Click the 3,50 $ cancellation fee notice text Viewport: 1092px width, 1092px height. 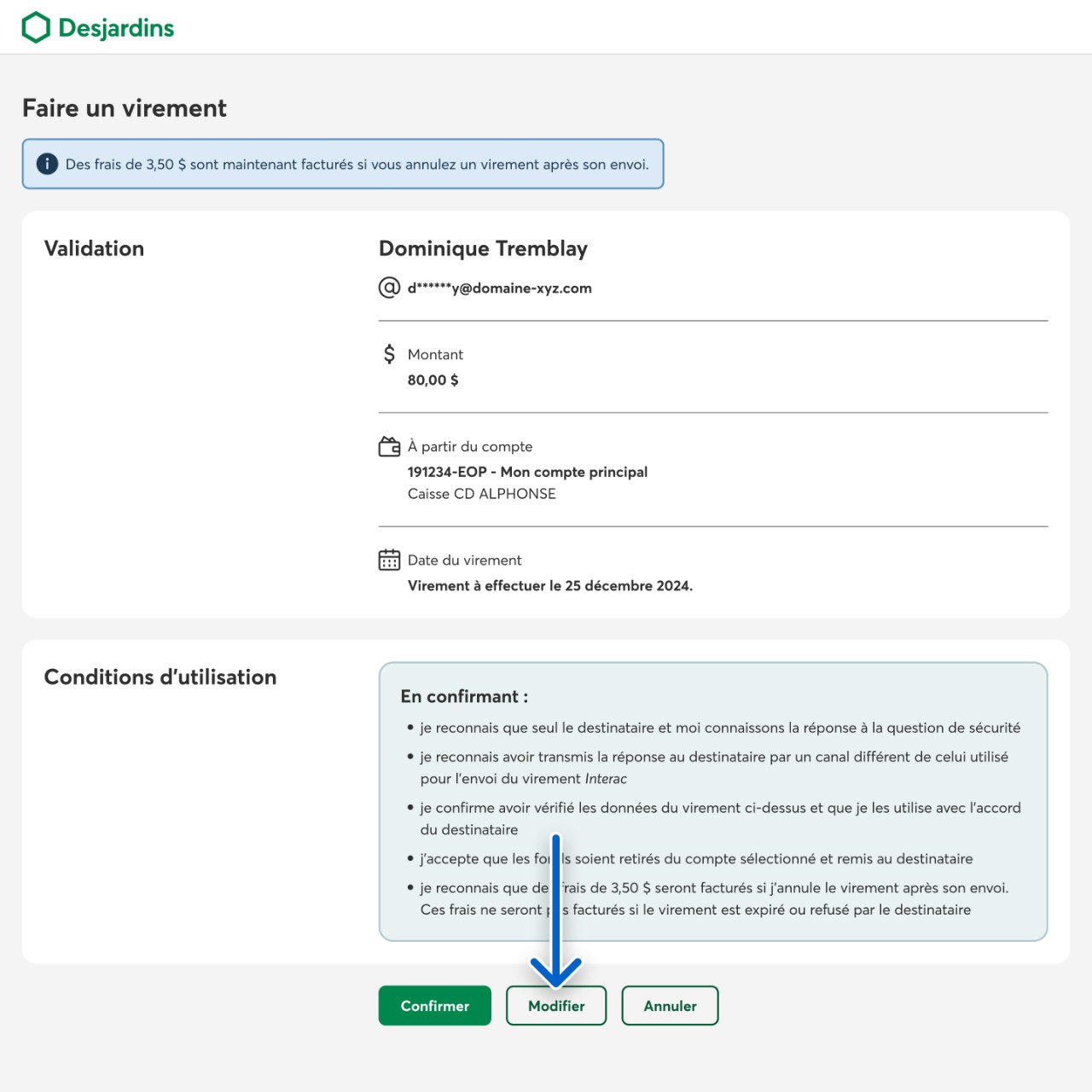pos(357,165)
